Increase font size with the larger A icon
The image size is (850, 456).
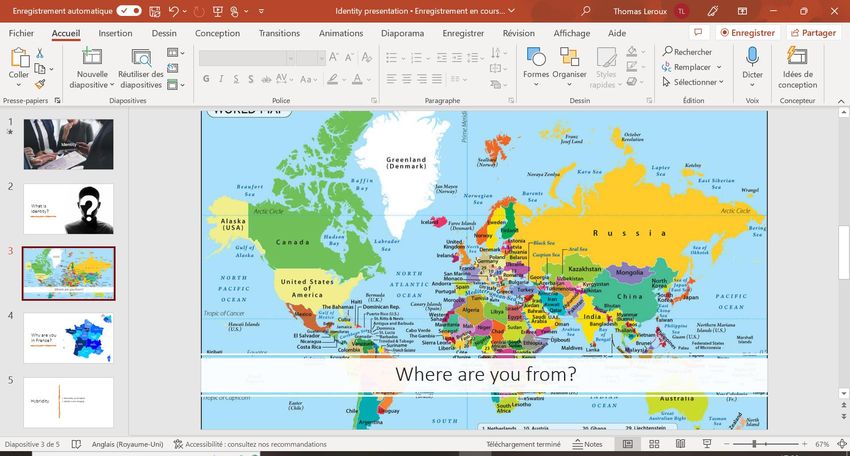(334, 57)
